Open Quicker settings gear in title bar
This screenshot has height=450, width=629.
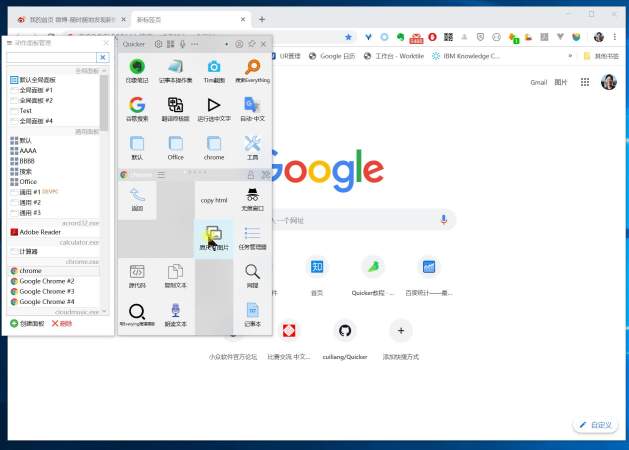click(158, 44)
